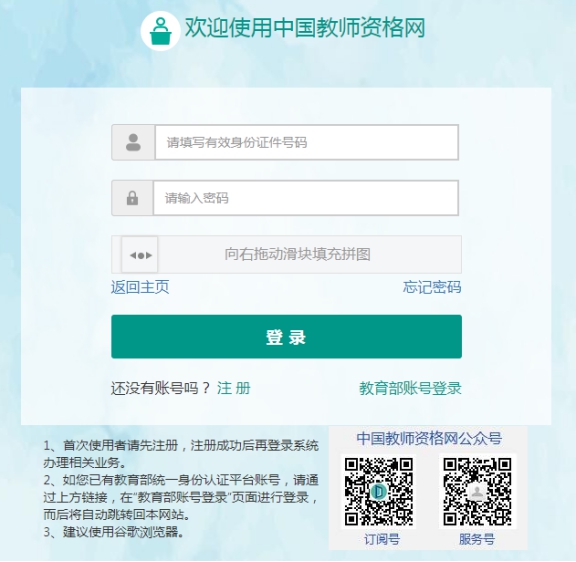Click the teacher logo icon at top
576x562 pixels.
point(160,31)
